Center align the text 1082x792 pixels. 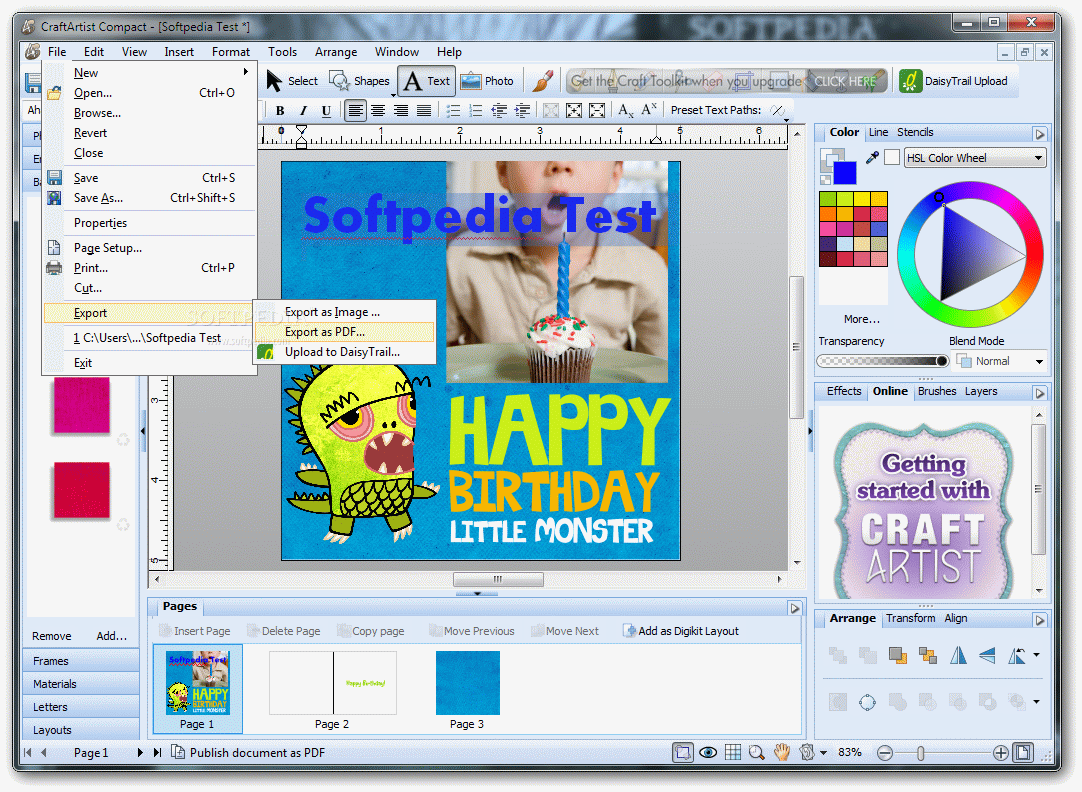click(378, 110)
